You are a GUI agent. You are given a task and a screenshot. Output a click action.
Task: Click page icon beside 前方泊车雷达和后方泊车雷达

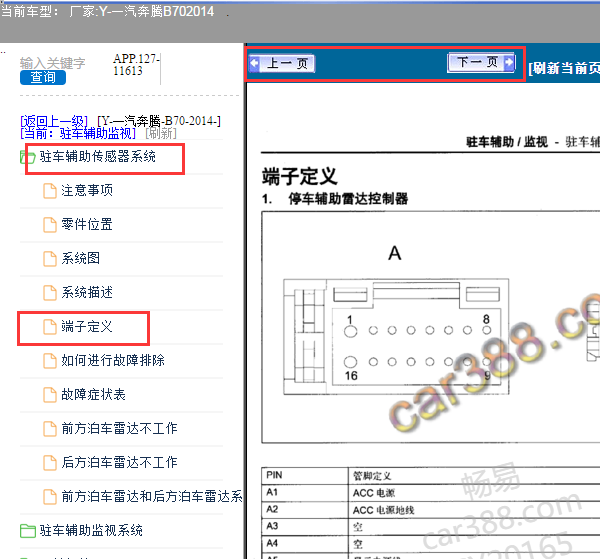(50, 497)
